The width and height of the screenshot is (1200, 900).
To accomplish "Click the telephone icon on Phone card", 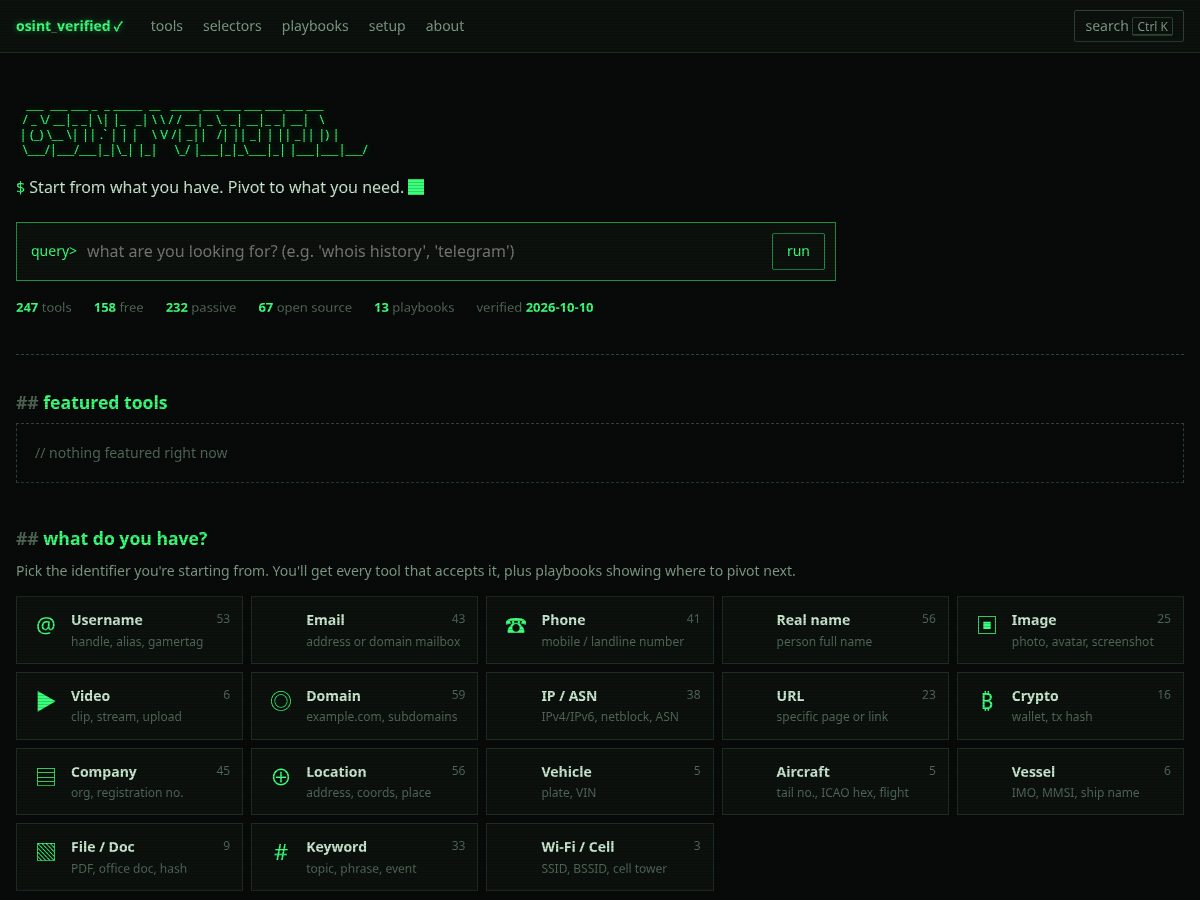I will 516,626.
